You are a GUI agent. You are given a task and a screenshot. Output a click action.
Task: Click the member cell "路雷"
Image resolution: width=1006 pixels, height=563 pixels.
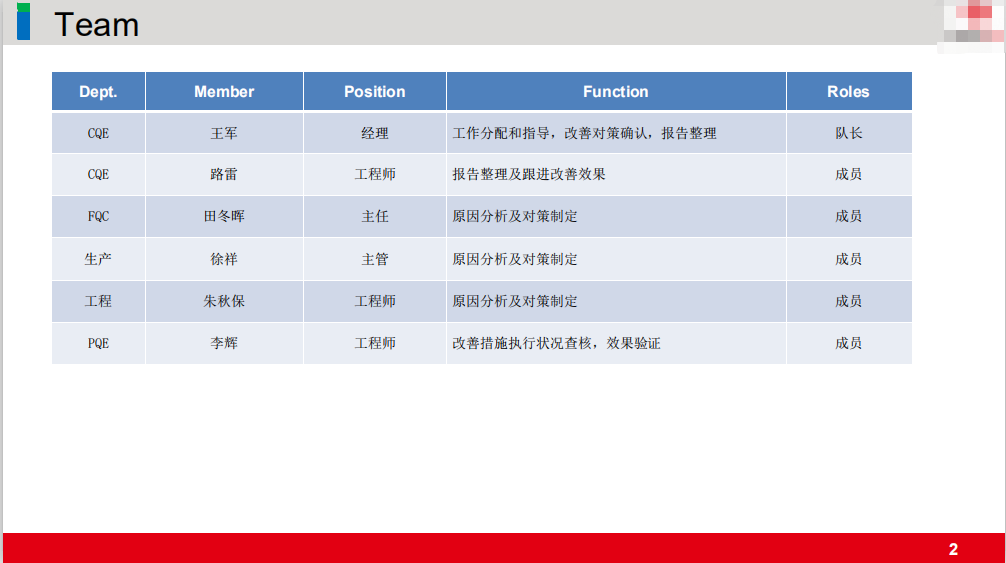point(224,174)
